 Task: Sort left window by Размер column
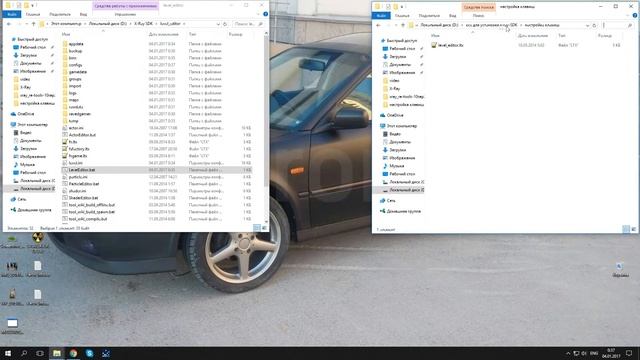point(236,34)
